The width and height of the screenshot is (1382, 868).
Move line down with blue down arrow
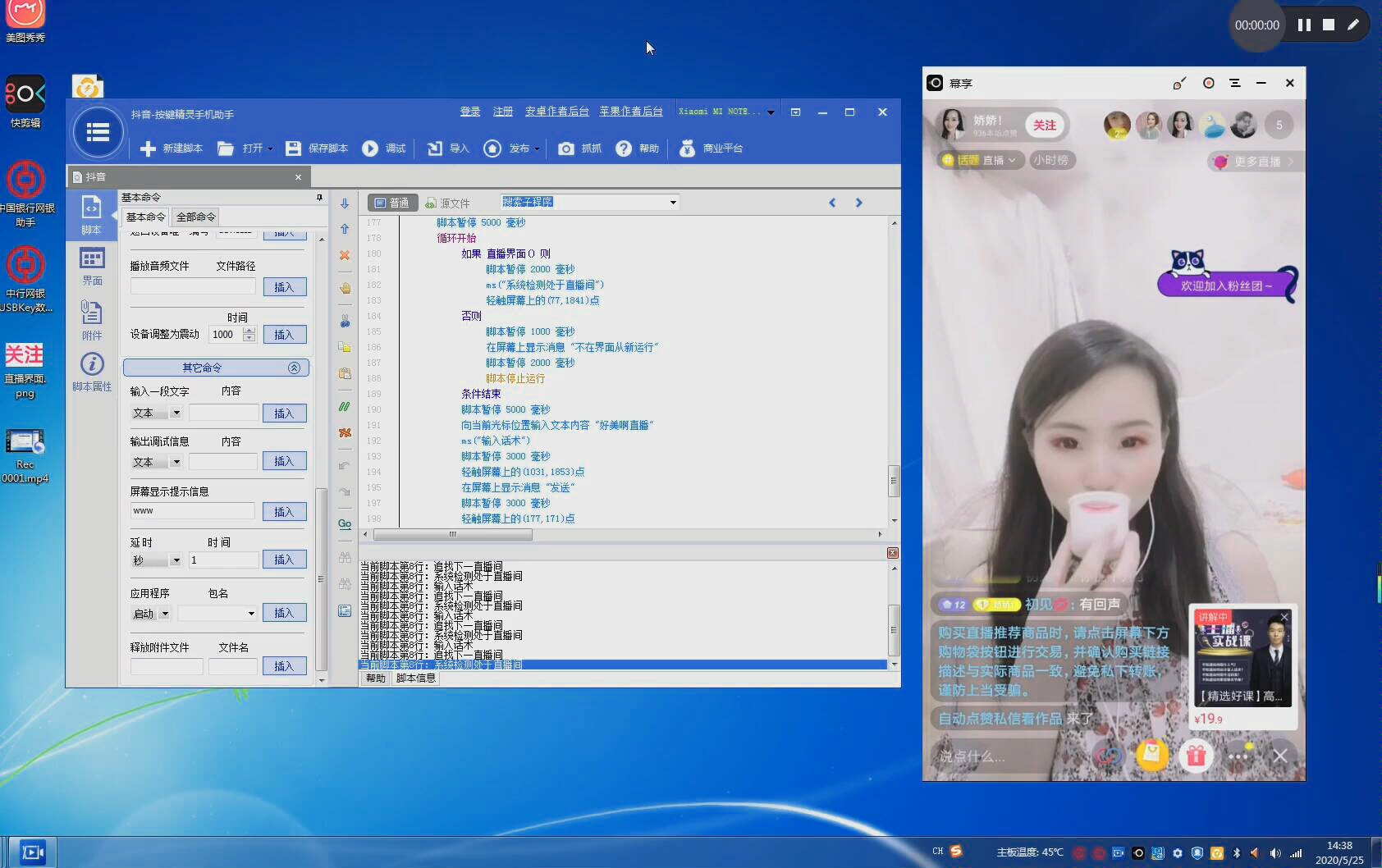(x=345, y=203)
